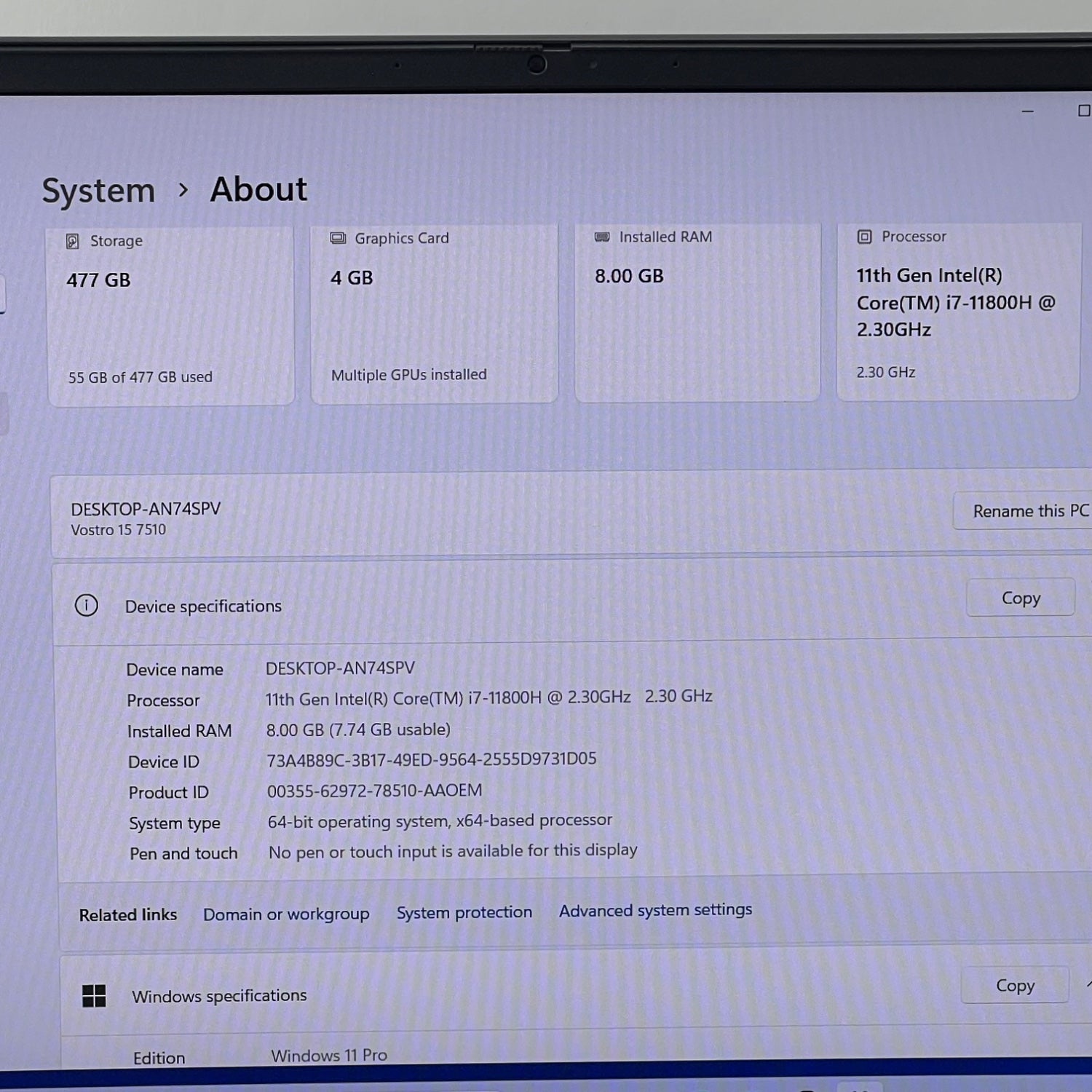Minimize the Settings window

tap(1027, 111)
